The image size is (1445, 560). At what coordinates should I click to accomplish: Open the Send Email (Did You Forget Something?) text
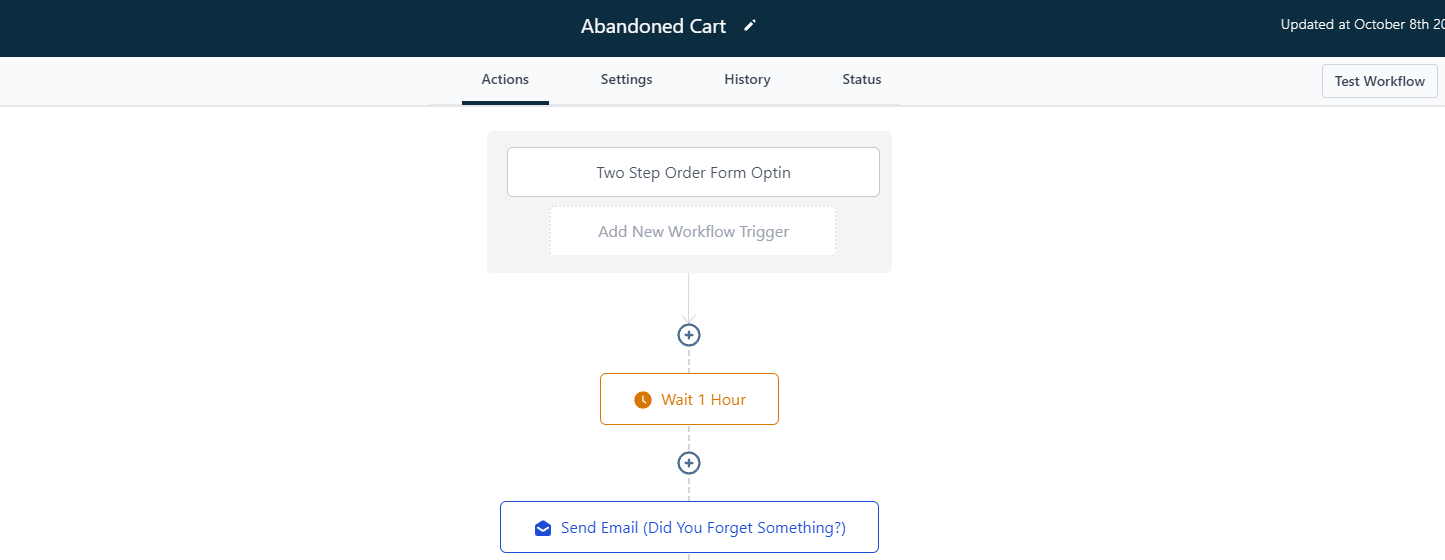tap(703, 528)
